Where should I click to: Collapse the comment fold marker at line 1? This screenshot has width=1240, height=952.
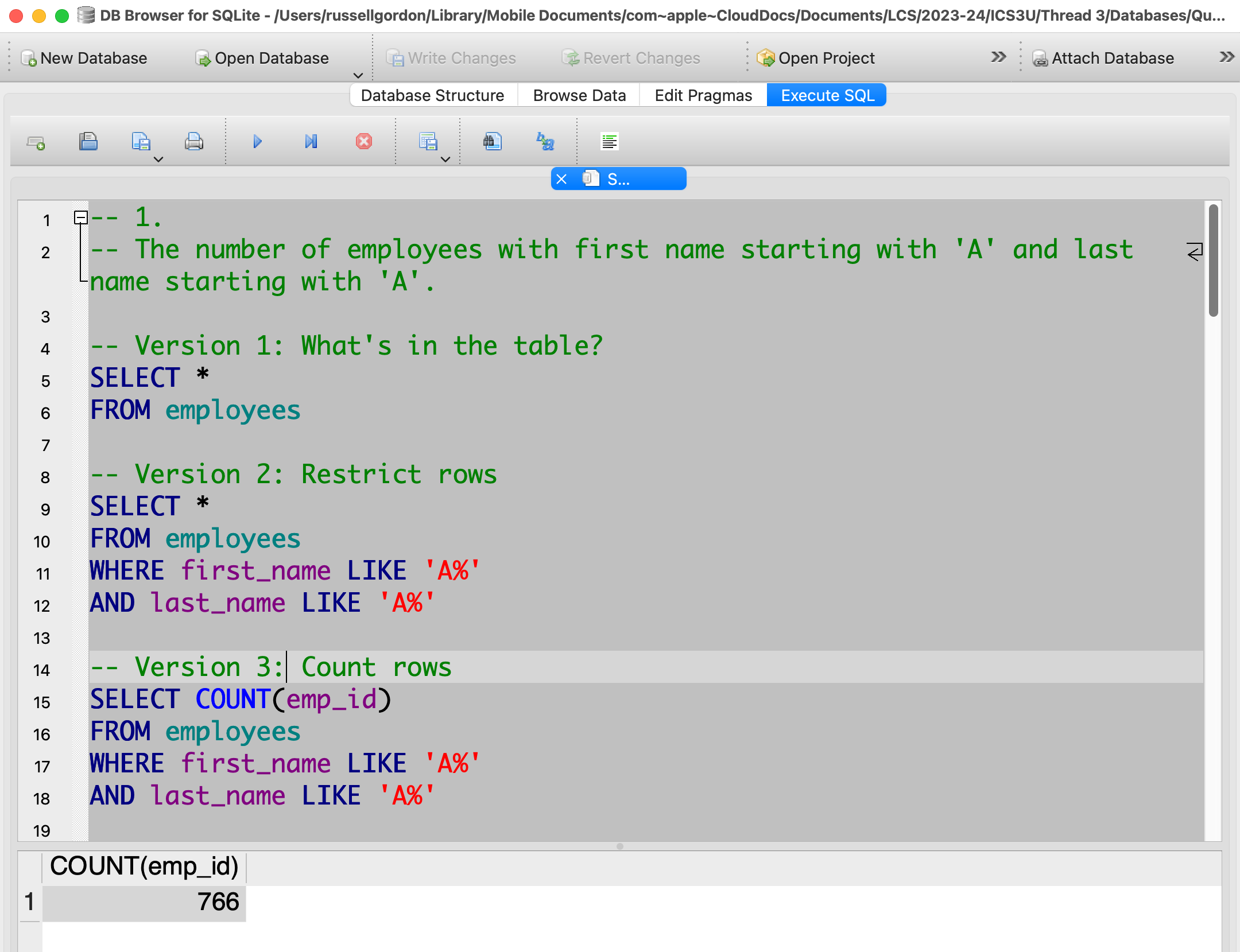tap(81, 217)
